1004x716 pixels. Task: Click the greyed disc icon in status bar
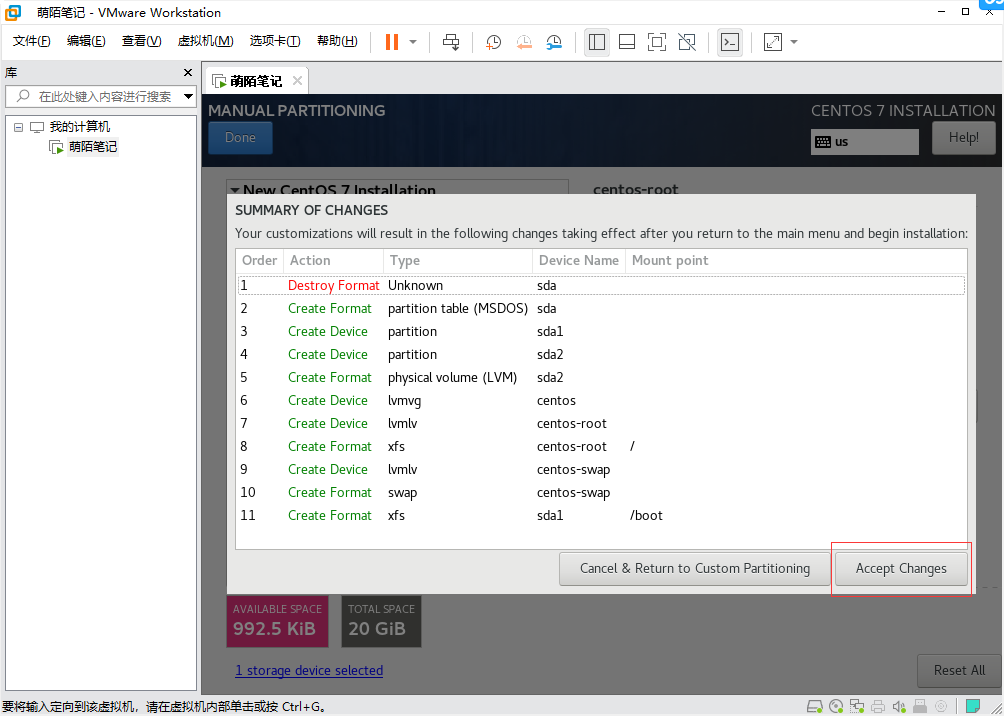pyautogui.click(x=941, y=706)
